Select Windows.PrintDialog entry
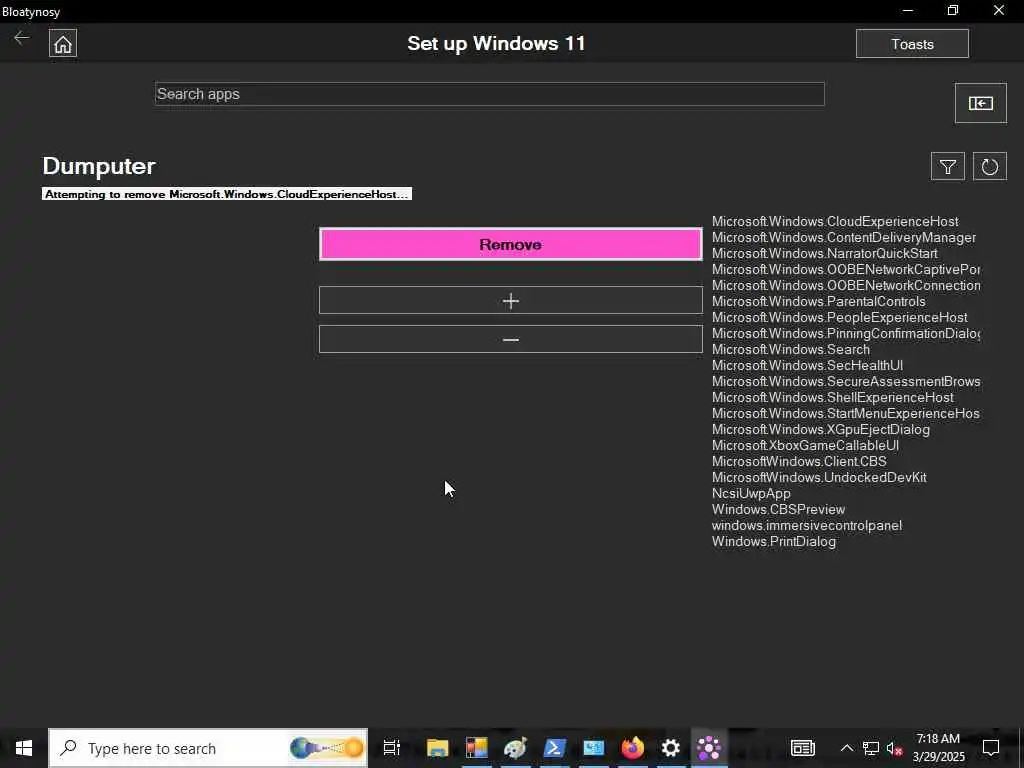This screenshot has width=1024, height=768. (x=774, y=541)
